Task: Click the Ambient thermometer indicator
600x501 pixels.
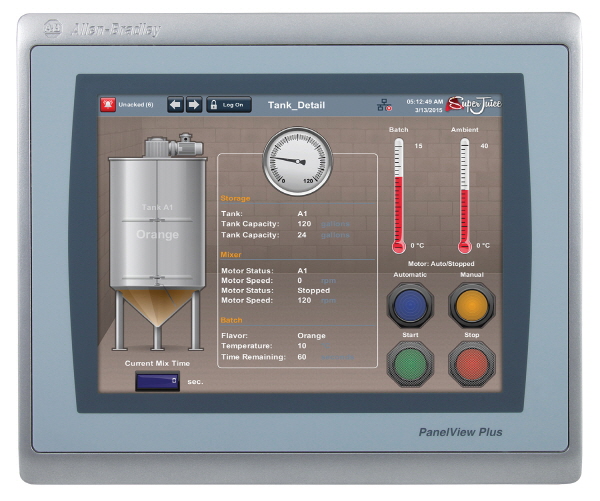Action: (x=463, y=195)
